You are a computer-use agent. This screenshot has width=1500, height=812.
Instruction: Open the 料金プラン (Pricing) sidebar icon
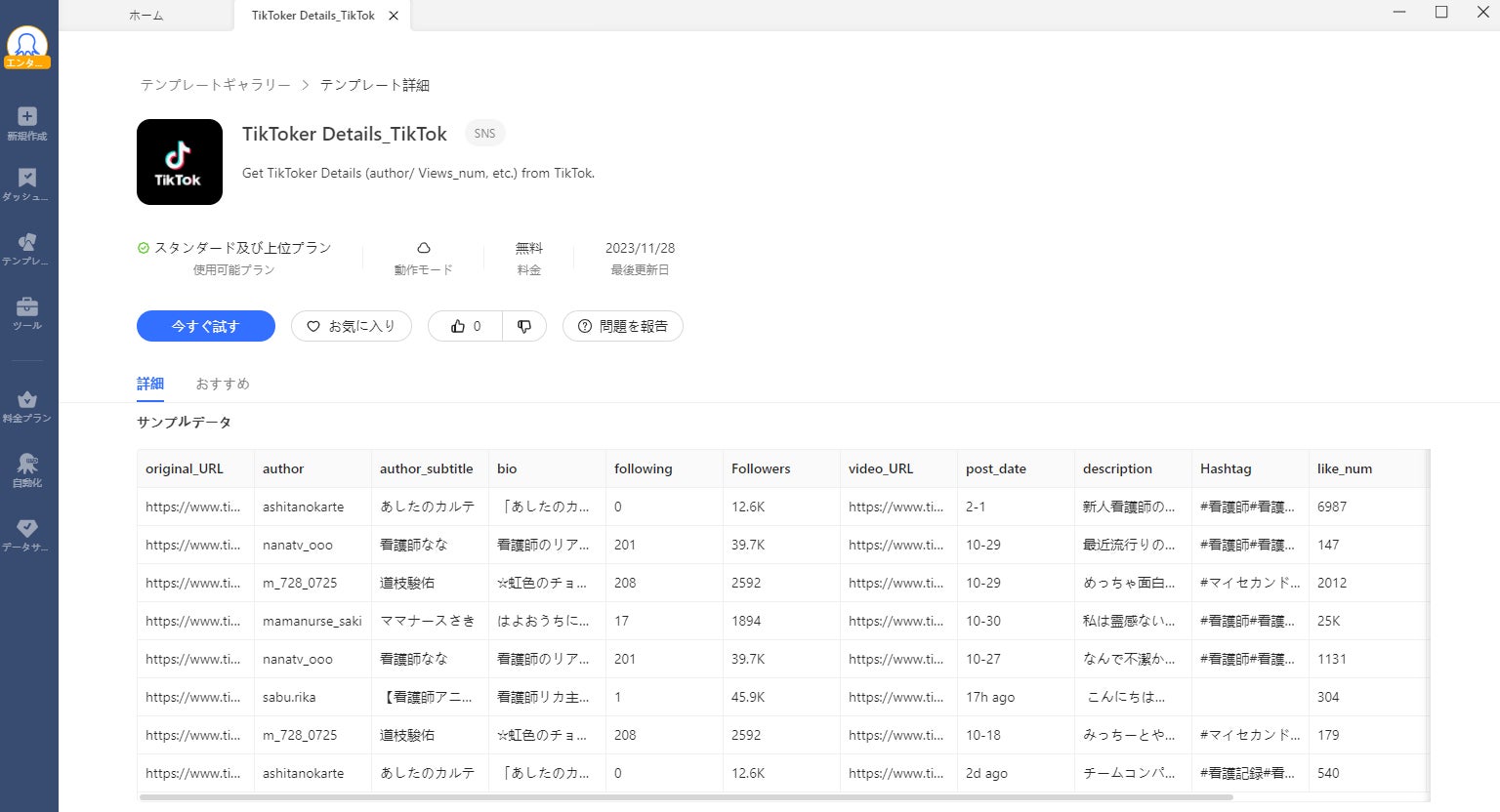click(27, 406)
